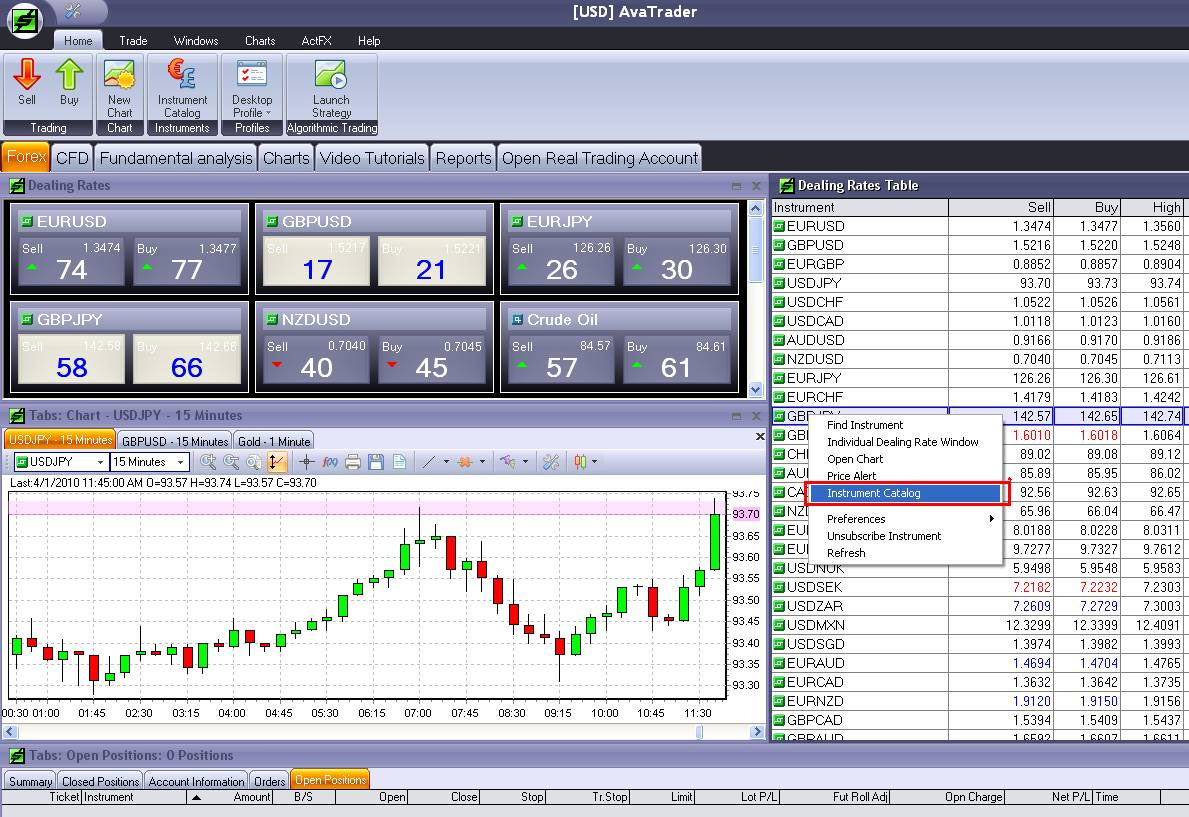The height and width of the screenshot is (817, 1189).
Task: Open the Trade ribbon tab
Action: click(133, 40)
